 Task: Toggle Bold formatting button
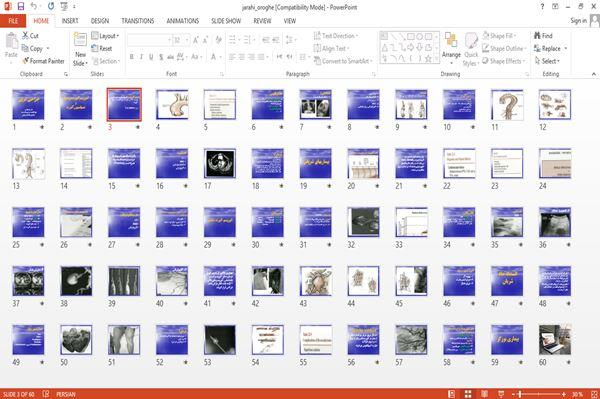(132, 57)
